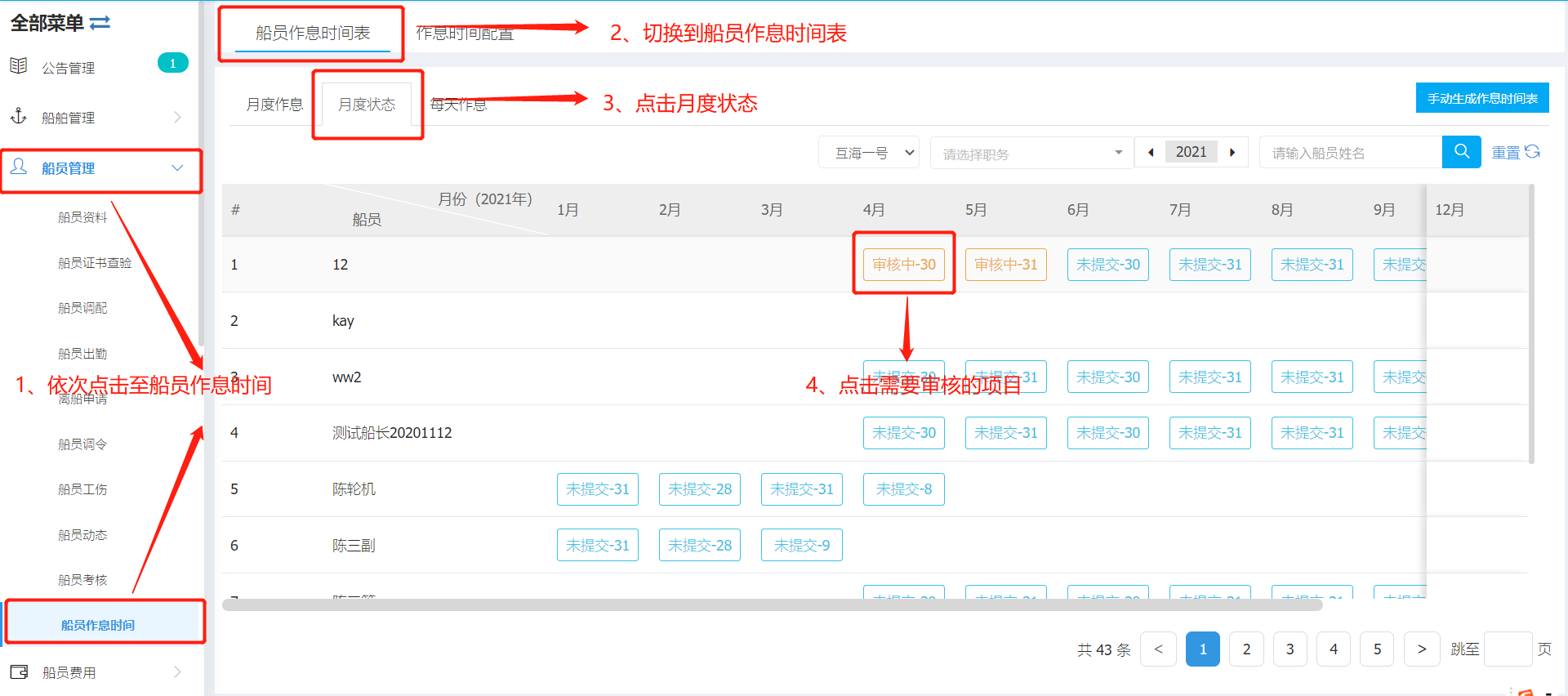Open 船员考核 submenu item
Image resolution: width=1568 pixels, height=696 pixels.
tap(82, 579)
